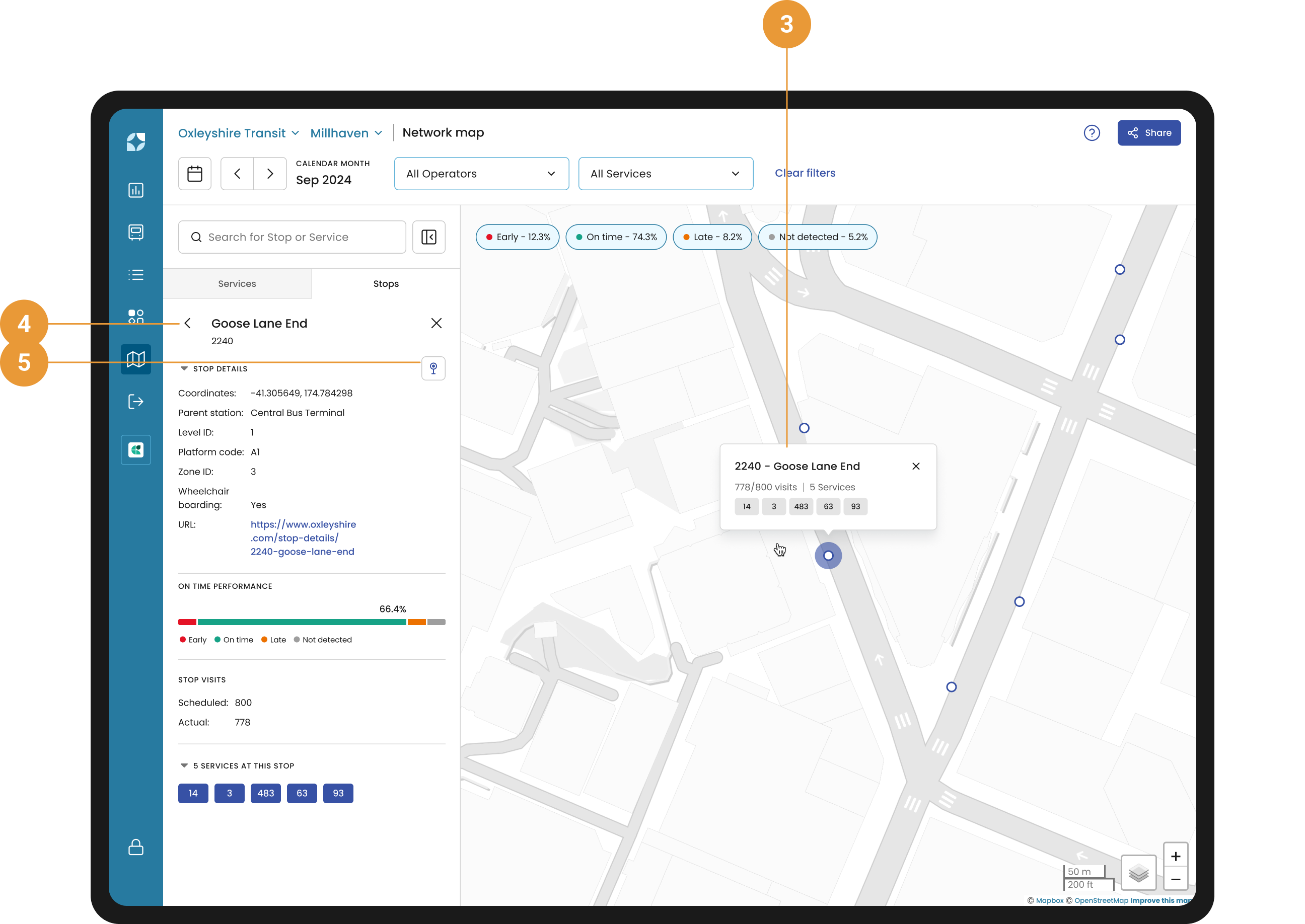Select the Stops tab

[386, 284]
